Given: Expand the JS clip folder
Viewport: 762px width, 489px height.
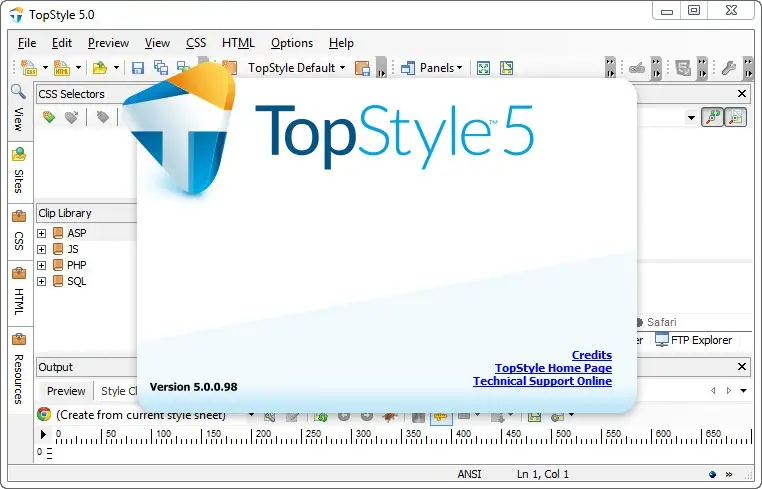Looking at the screenshot, I should point(42,249).
